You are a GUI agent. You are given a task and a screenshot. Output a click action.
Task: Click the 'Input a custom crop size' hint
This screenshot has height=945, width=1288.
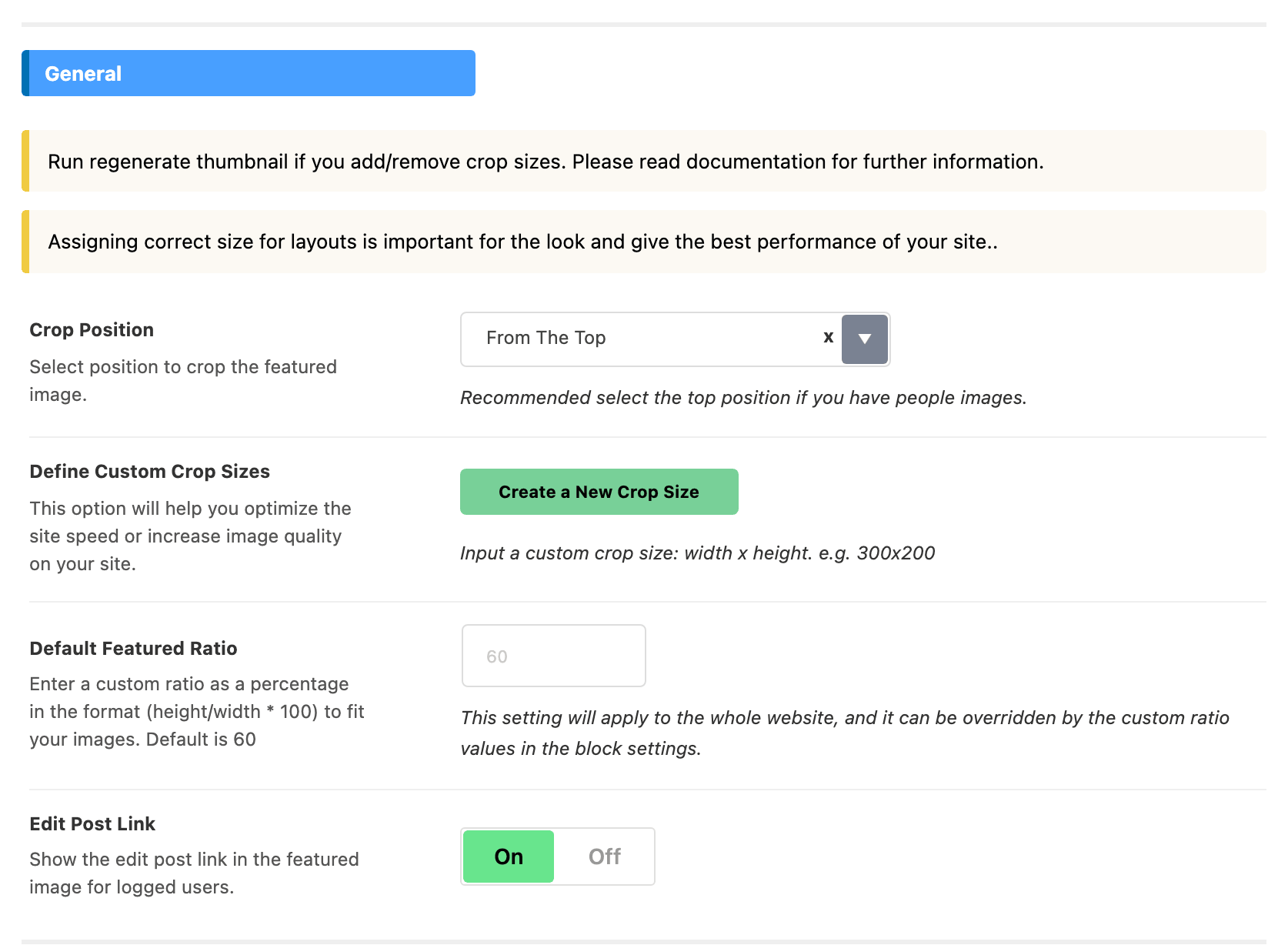697,553
